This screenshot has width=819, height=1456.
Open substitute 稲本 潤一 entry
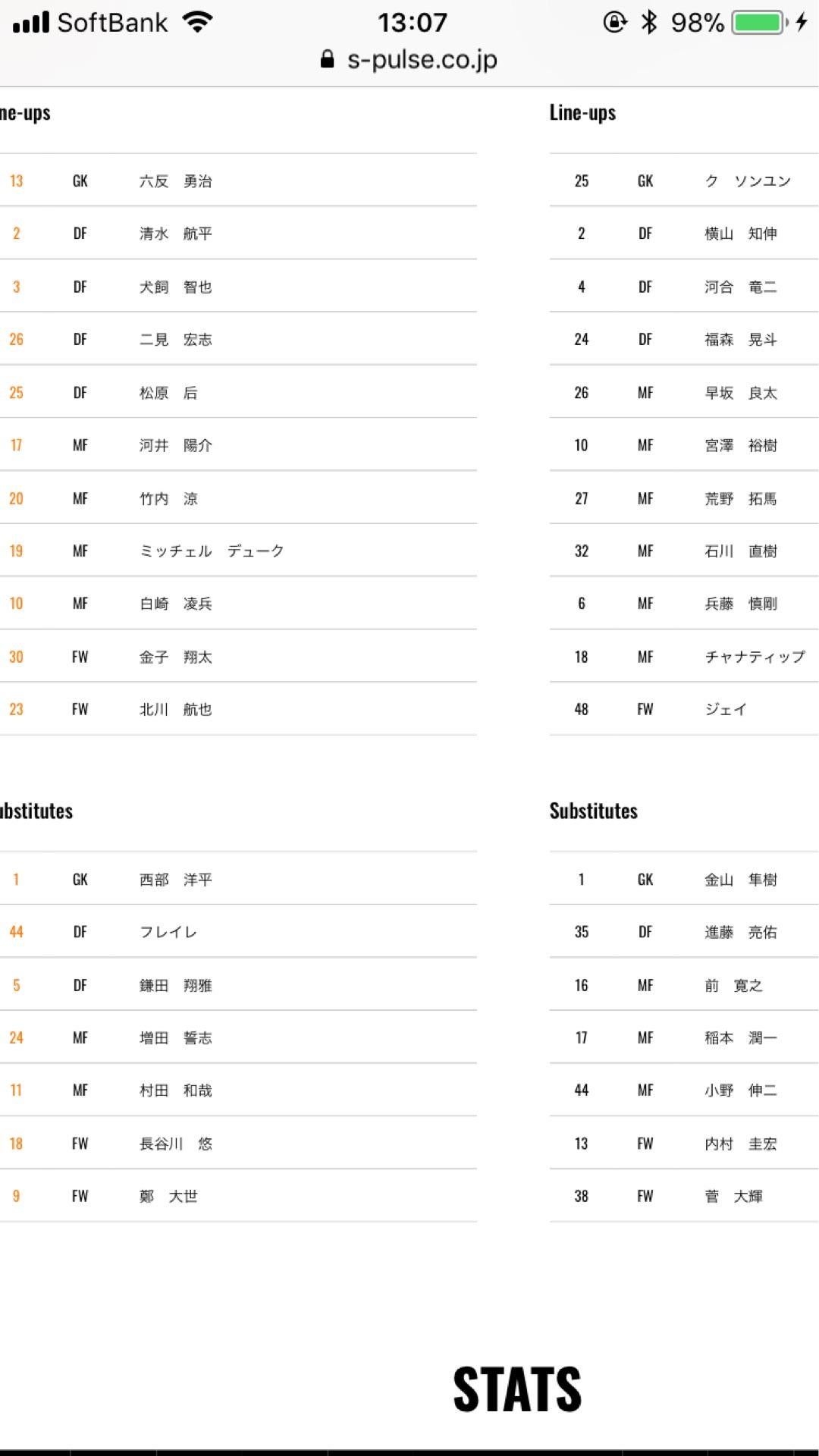740,1037
